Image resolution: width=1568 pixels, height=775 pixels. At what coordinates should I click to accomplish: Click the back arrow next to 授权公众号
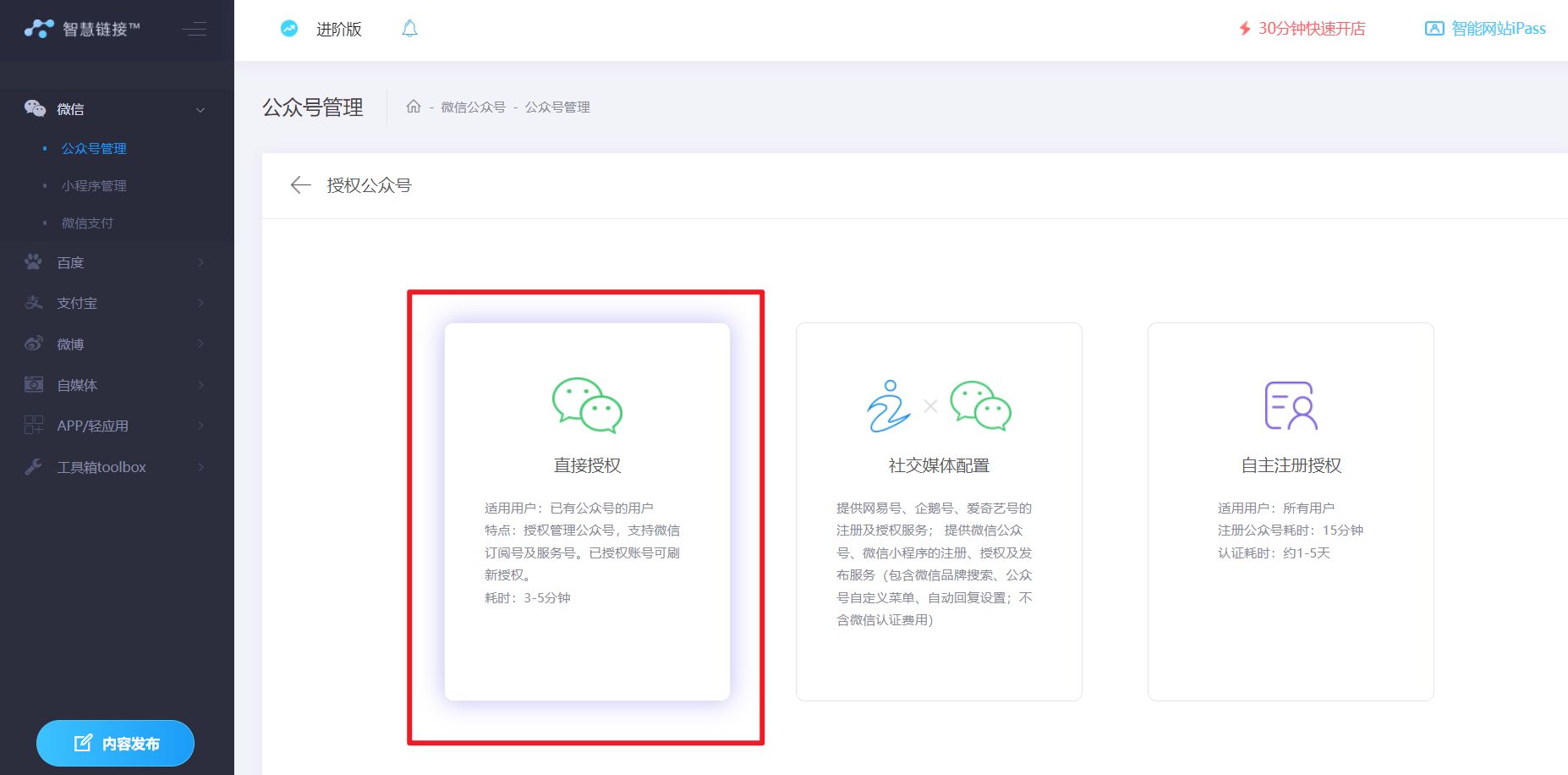pos(300,185)
